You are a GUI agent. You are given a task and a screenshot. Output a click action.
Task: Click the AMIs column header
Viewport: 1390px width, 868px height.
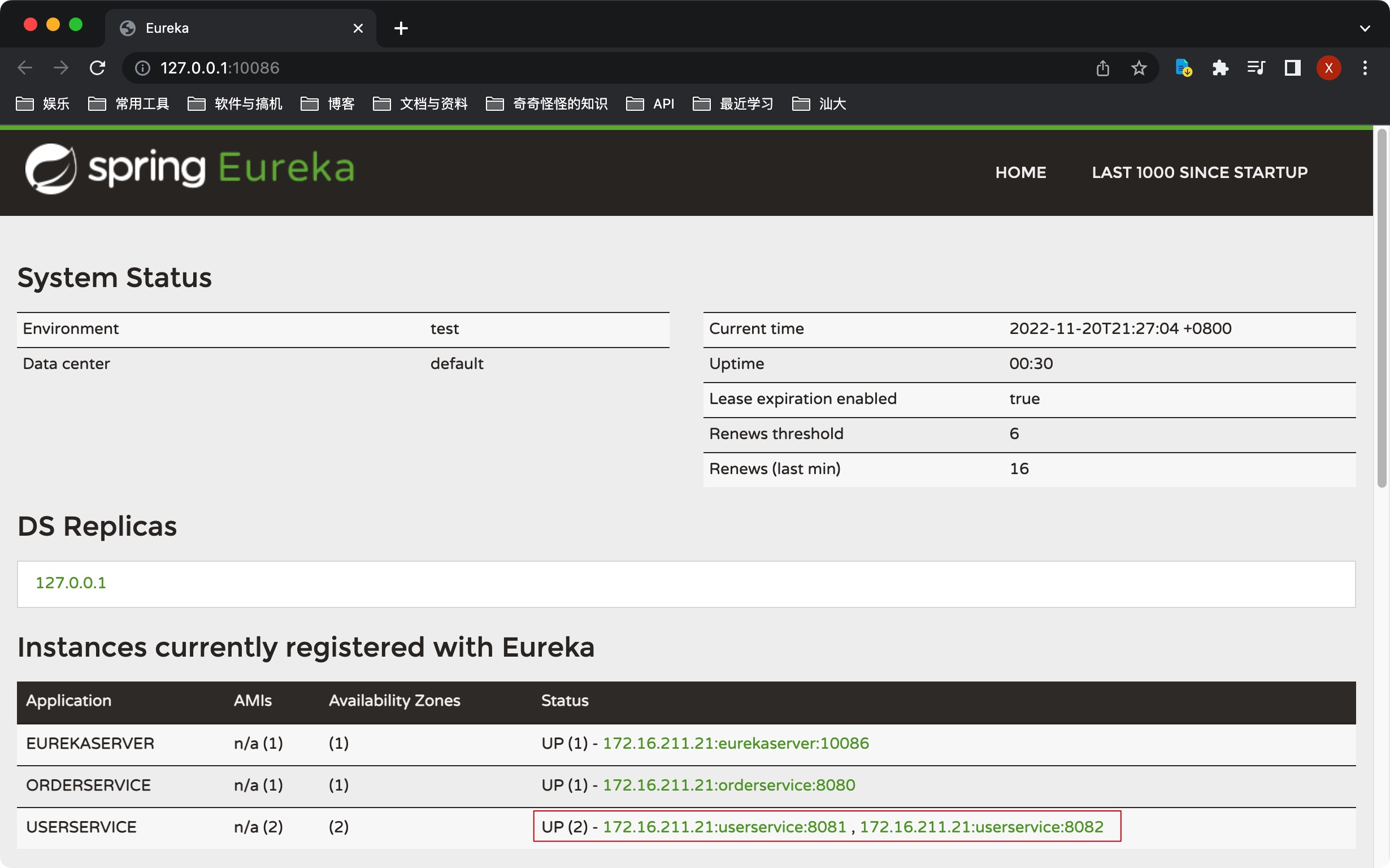pyautogui.click(x=253, y=700)
